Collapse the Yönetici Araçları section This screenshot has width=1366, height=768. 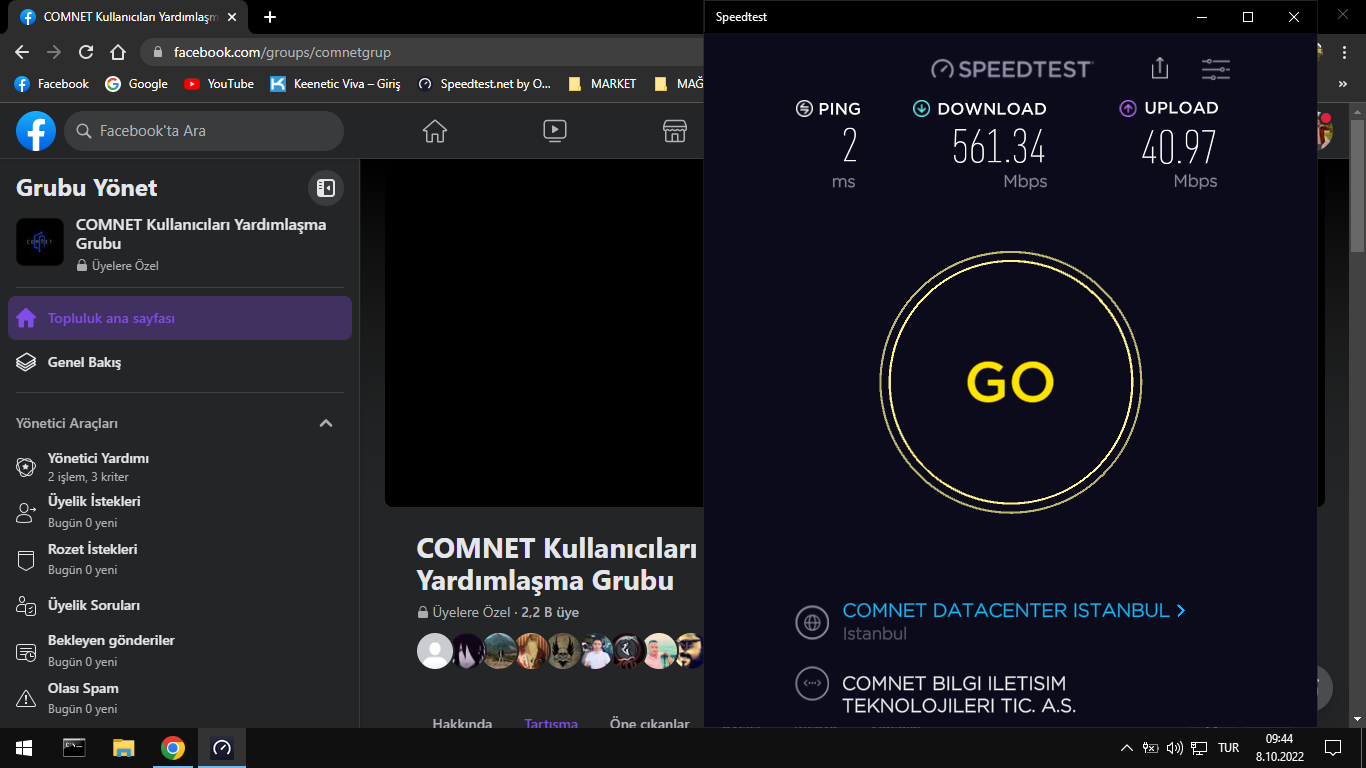pos(325,423)
